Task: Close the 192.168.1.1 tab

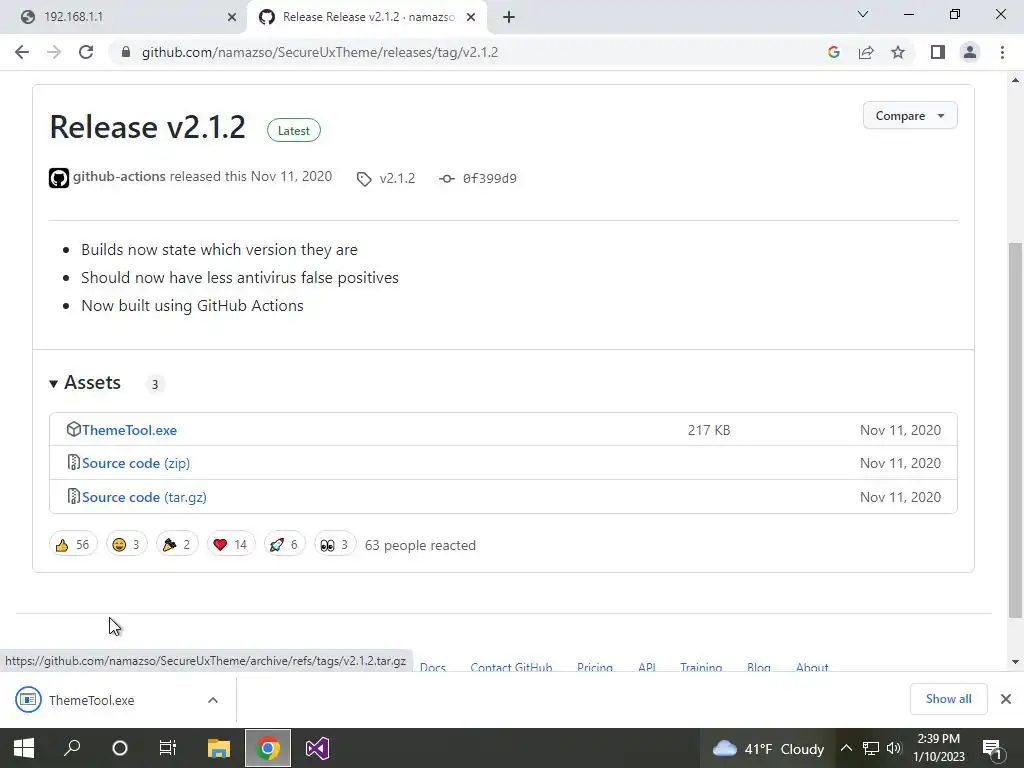Action: tap(232, 18)
